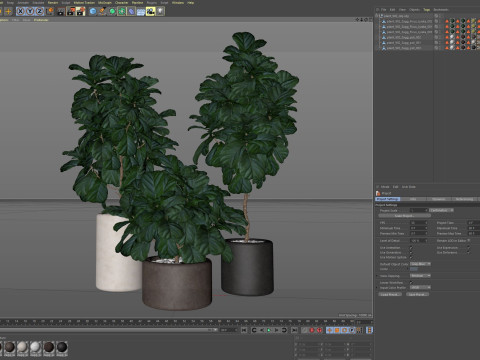Click the go to end playback button

[x=294, y=330]
